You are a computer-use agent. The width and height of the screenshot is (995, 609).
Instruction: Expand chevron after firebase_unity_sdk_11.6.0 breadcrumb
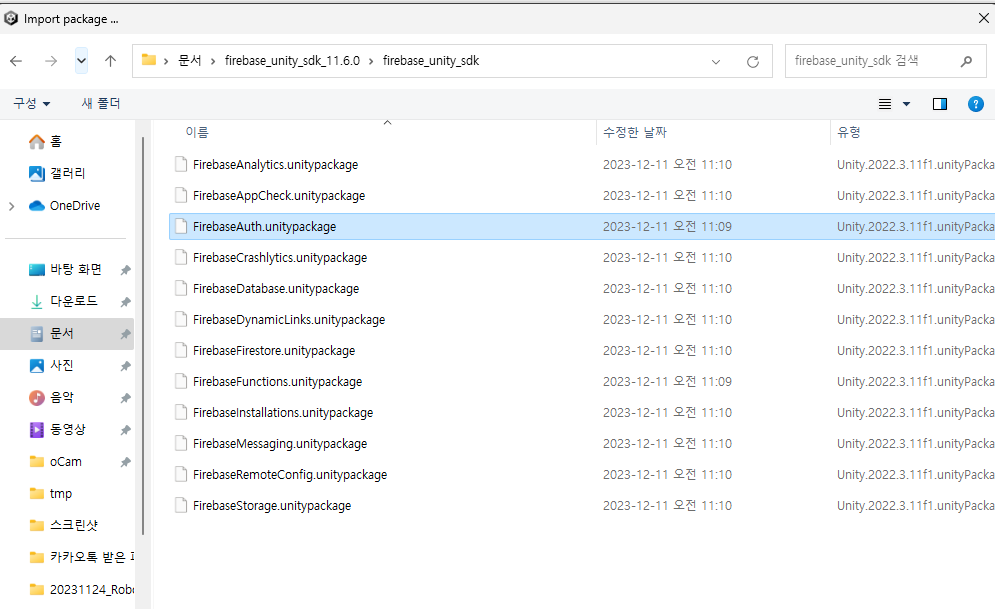pyautogui.click(x=371, y=62)
